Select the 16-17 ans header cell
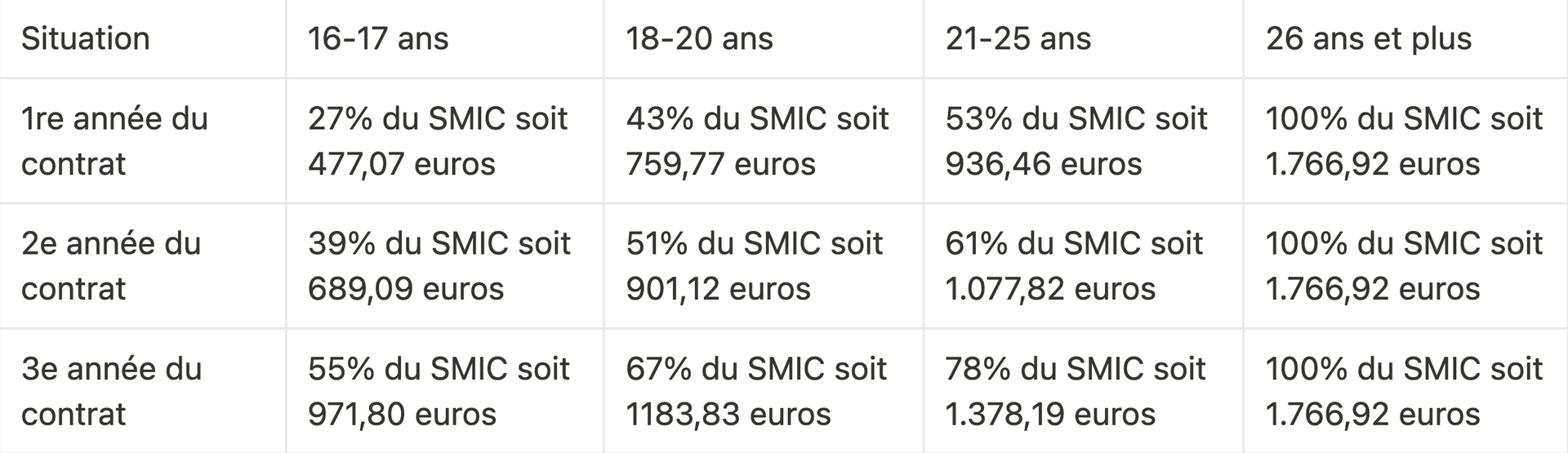Viewport: 1568px width, 453px height. click(378, 39)
